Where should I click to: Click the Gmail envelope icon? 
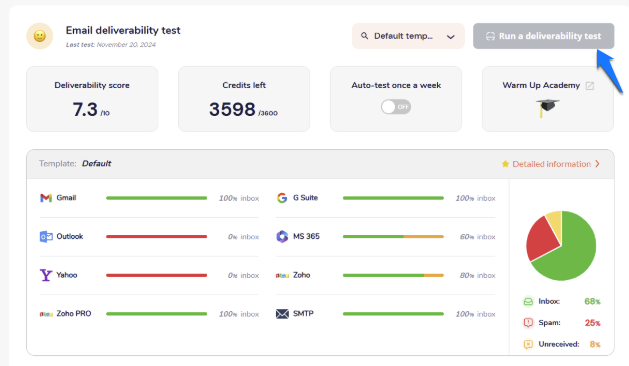46,198
